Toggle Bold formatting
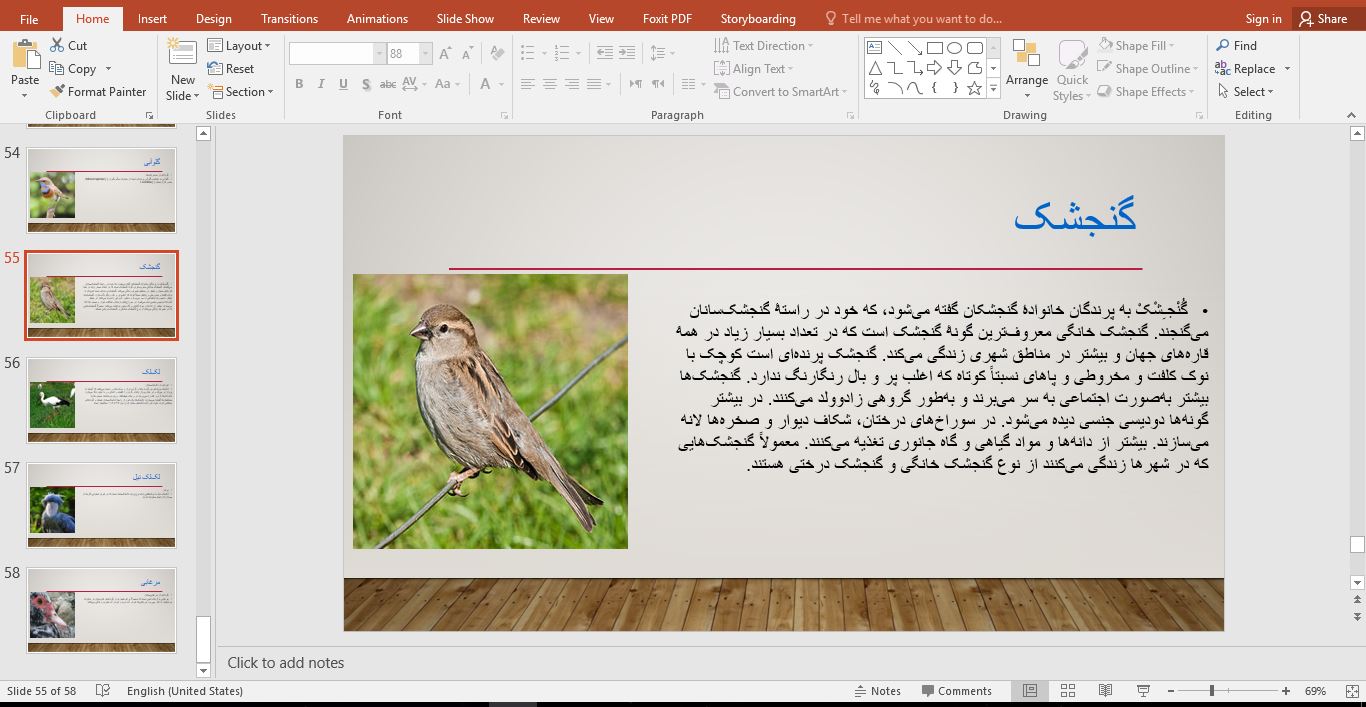Image resolution: width=1366 pixels, height=707 pixels. point(298,84)
